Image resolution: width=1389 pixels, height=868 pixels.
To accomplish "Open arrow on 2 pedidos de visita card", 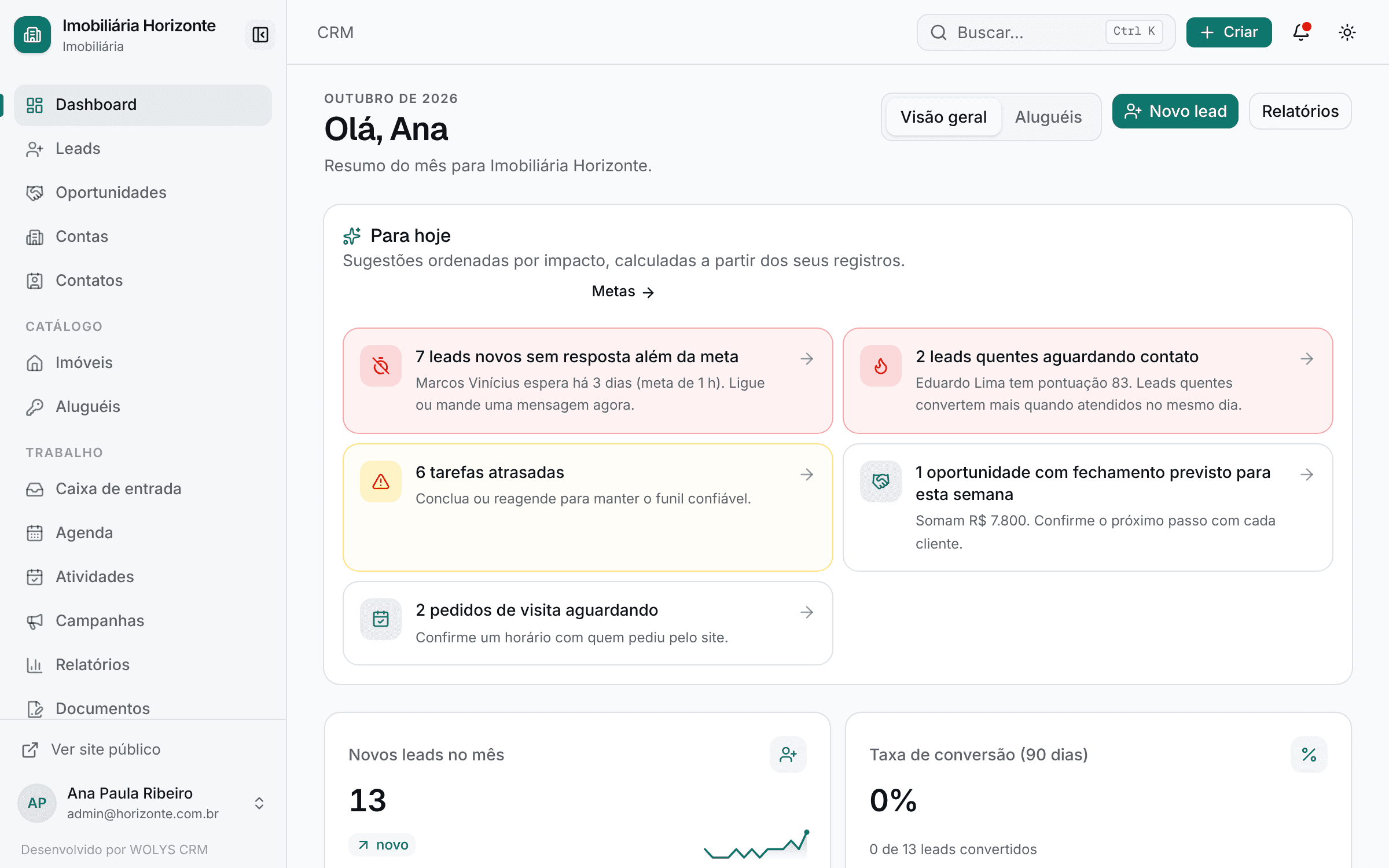I will (x=807, y=612).
